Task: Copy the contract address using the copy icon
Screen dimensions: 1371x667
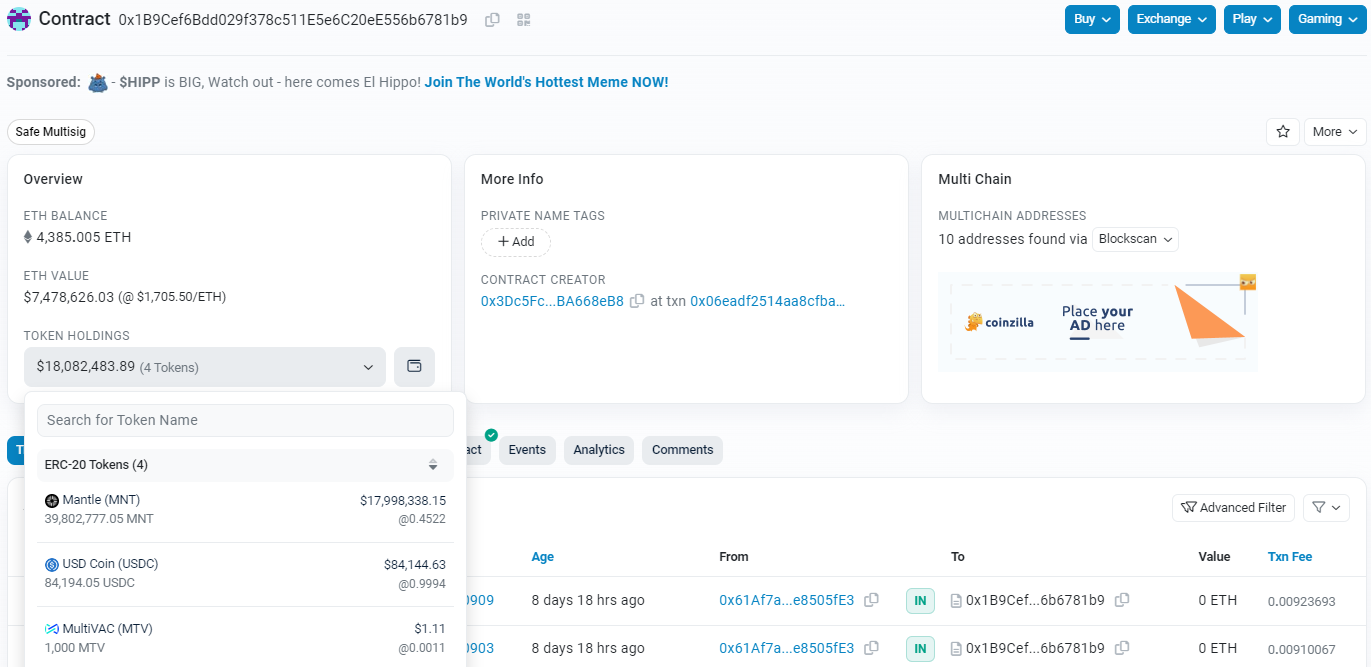Action: (492, 19)
